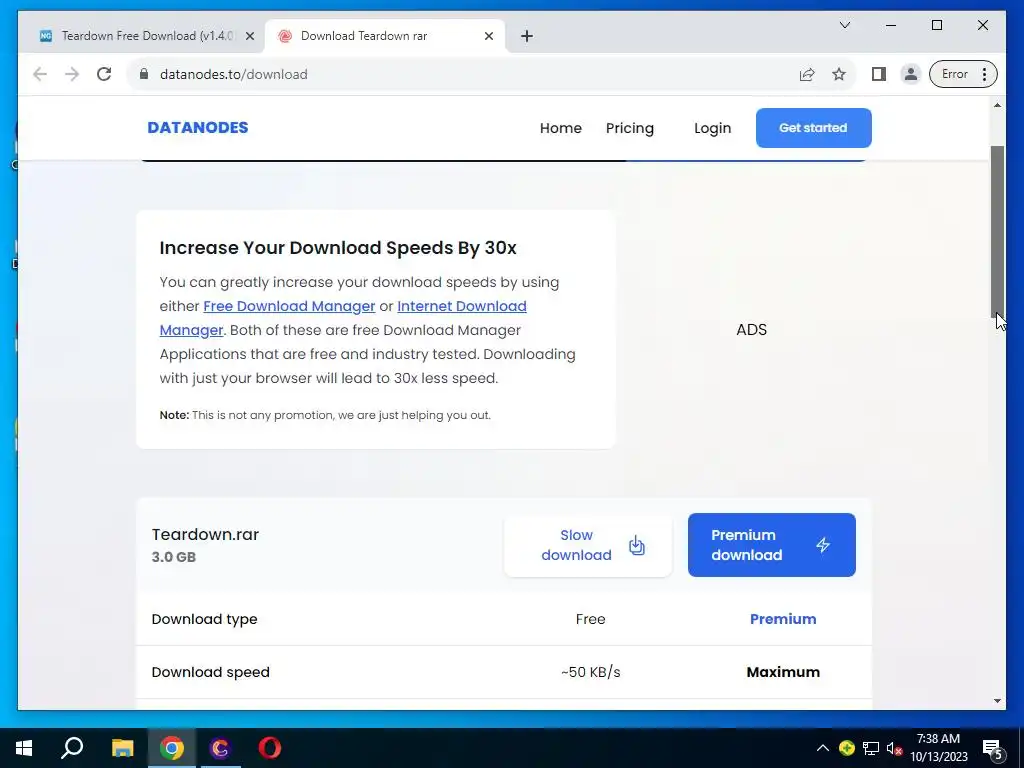Open taskbar clock and date
The height and width of the screenshot is (768, 1024).
[938, 748]
